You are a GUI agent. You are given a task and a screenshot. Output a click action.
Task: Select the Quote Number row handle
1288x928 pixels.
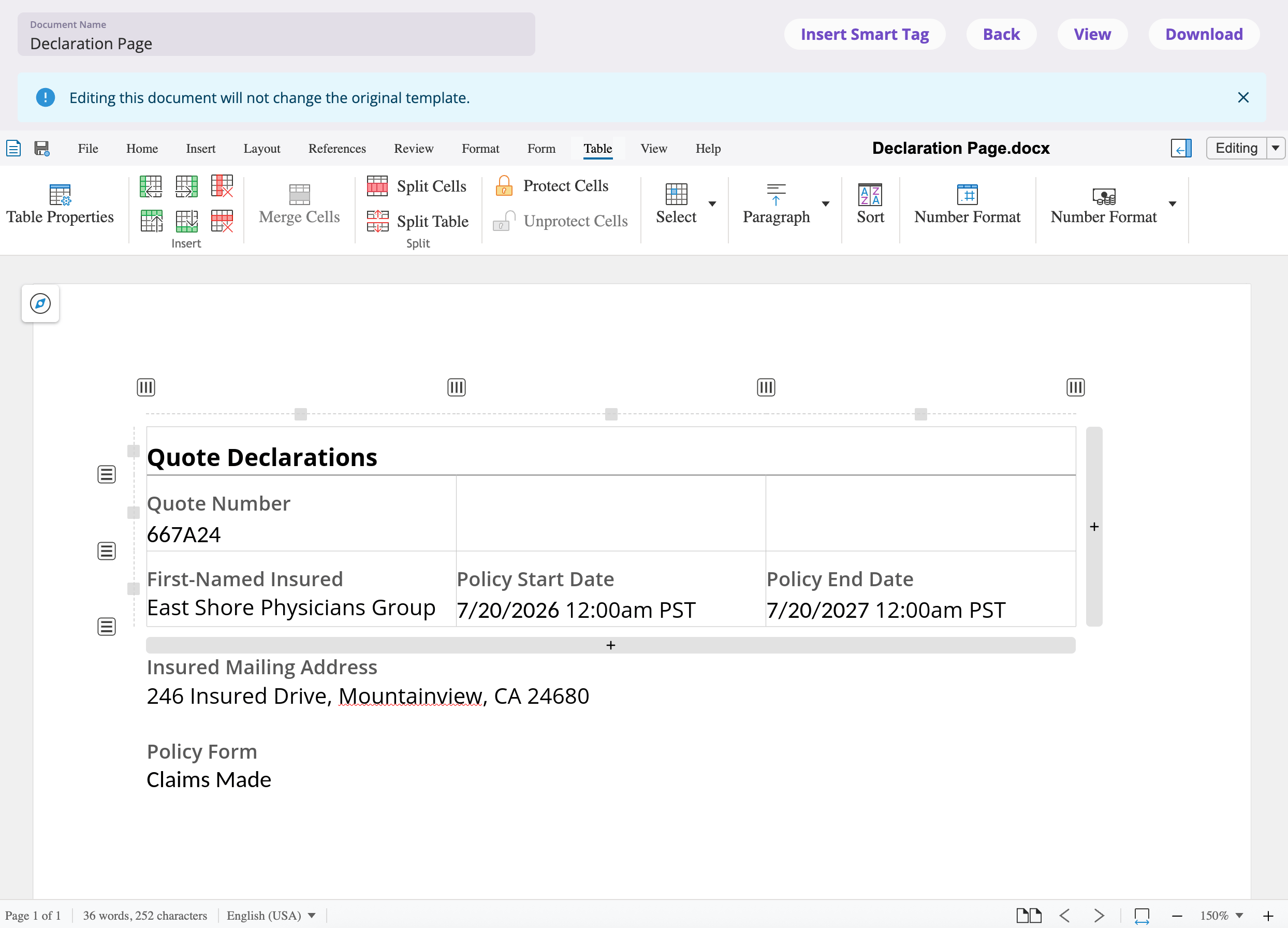pyautogui.click(x=107, y=551)
